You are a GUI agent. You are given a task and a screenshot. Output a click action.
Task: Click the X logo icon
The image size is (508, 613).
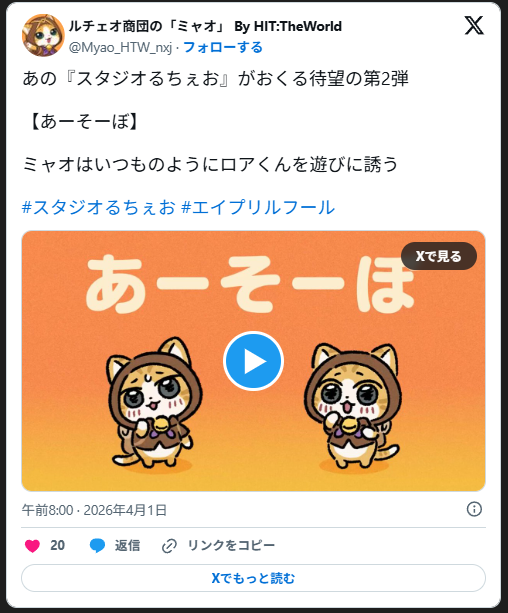point(474,25)
